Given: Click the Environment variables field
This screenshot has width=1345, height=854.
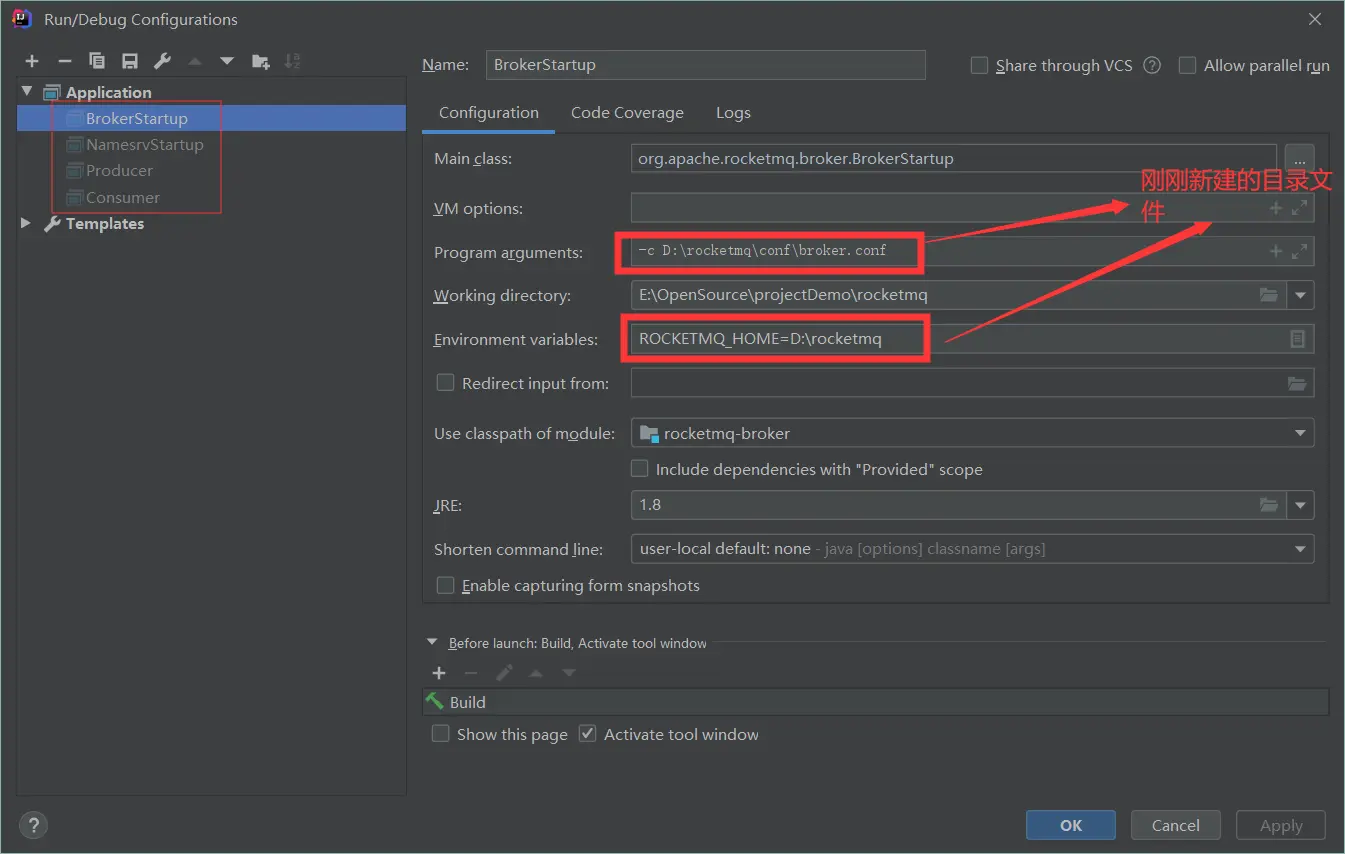Looking at the screenshot, I should [x=972, y=339].
